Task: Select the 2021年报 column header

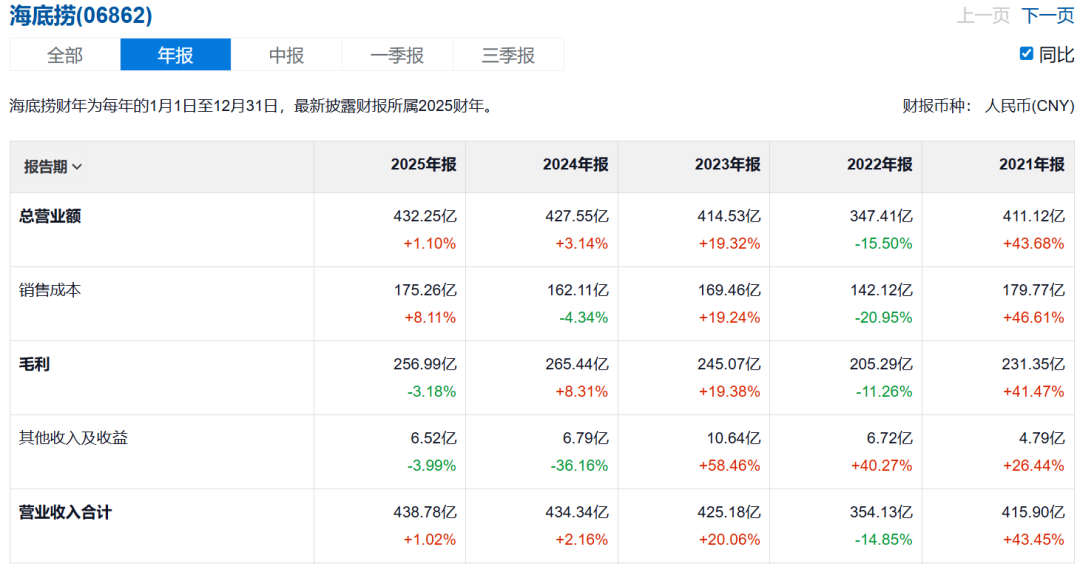Action: [1031, 165]
